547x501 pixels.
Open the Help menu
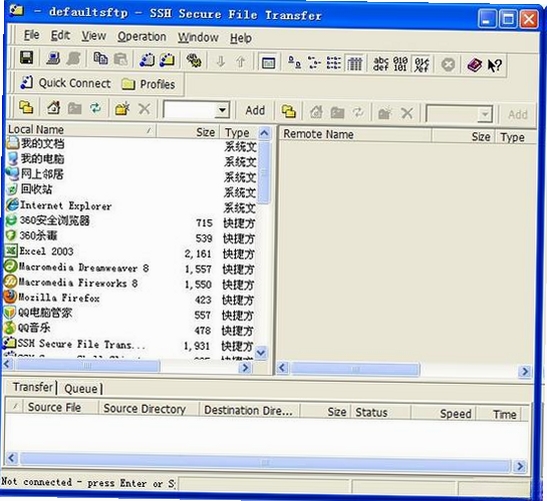tap(241, 38)
